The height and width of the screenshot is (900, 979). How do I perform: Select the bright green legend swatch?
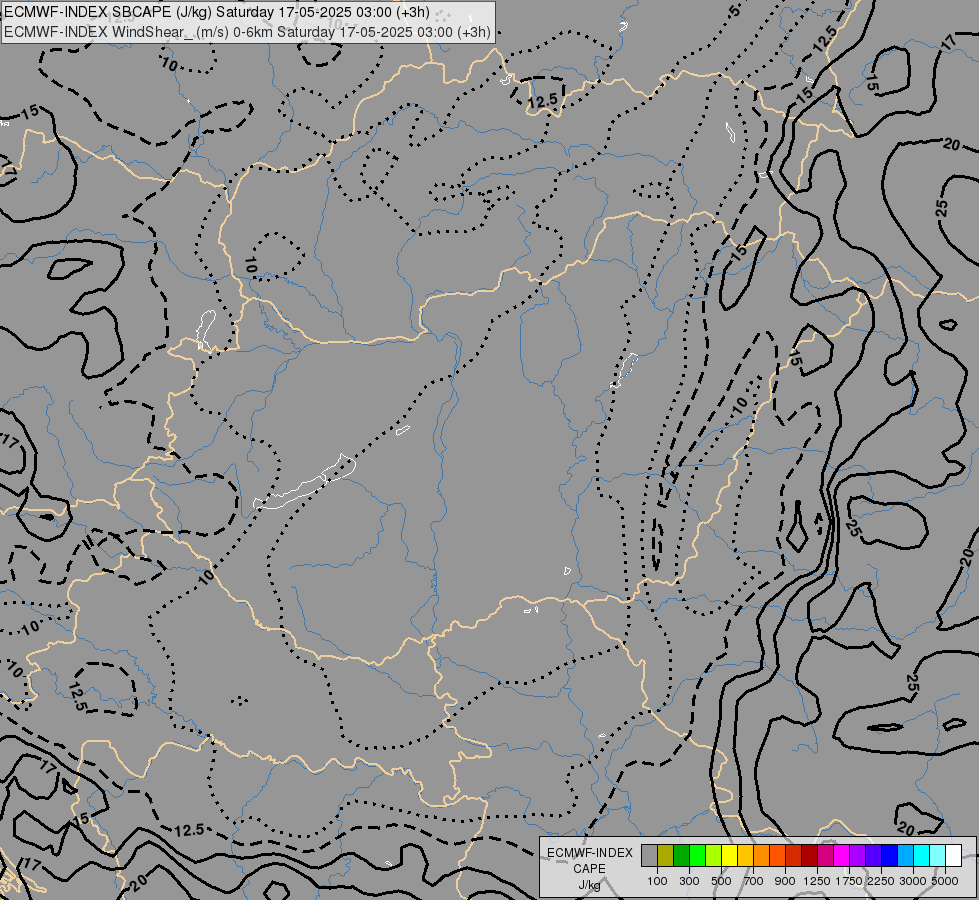pyautogui.click(x=697, y=856)
